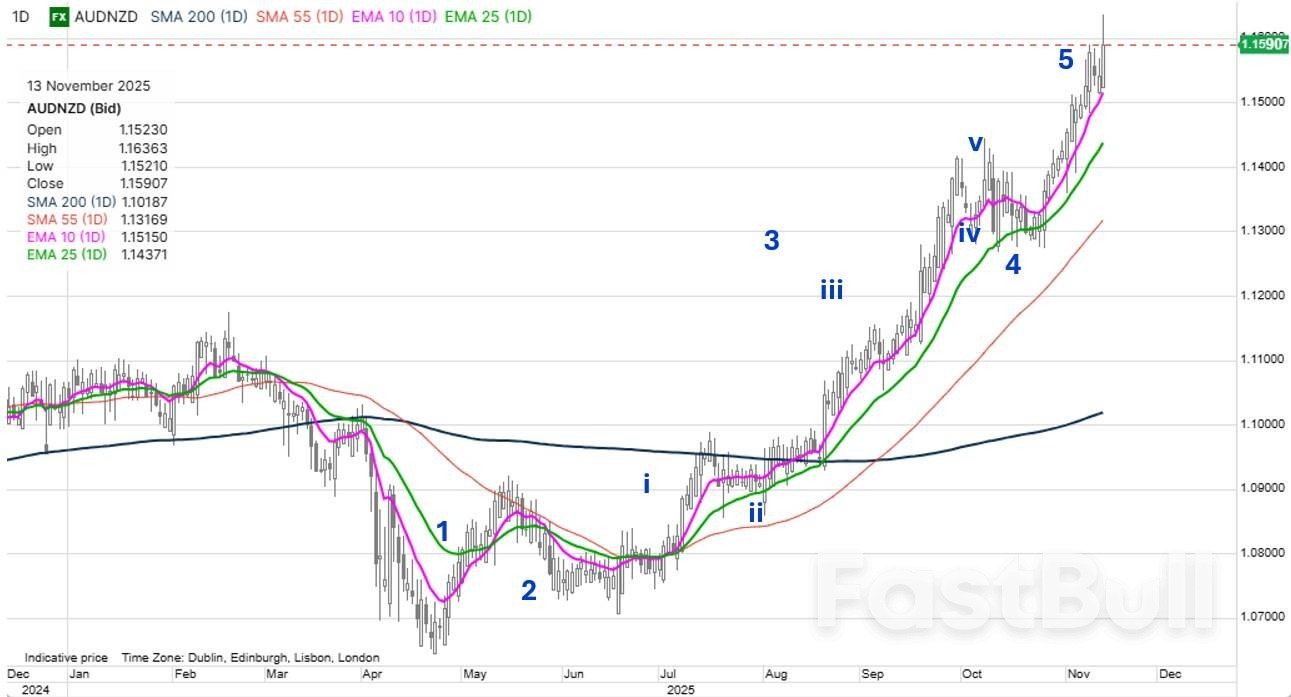Click wave label ii near August
Viewport: 1291px width, 697px height.
coord(757,512)
